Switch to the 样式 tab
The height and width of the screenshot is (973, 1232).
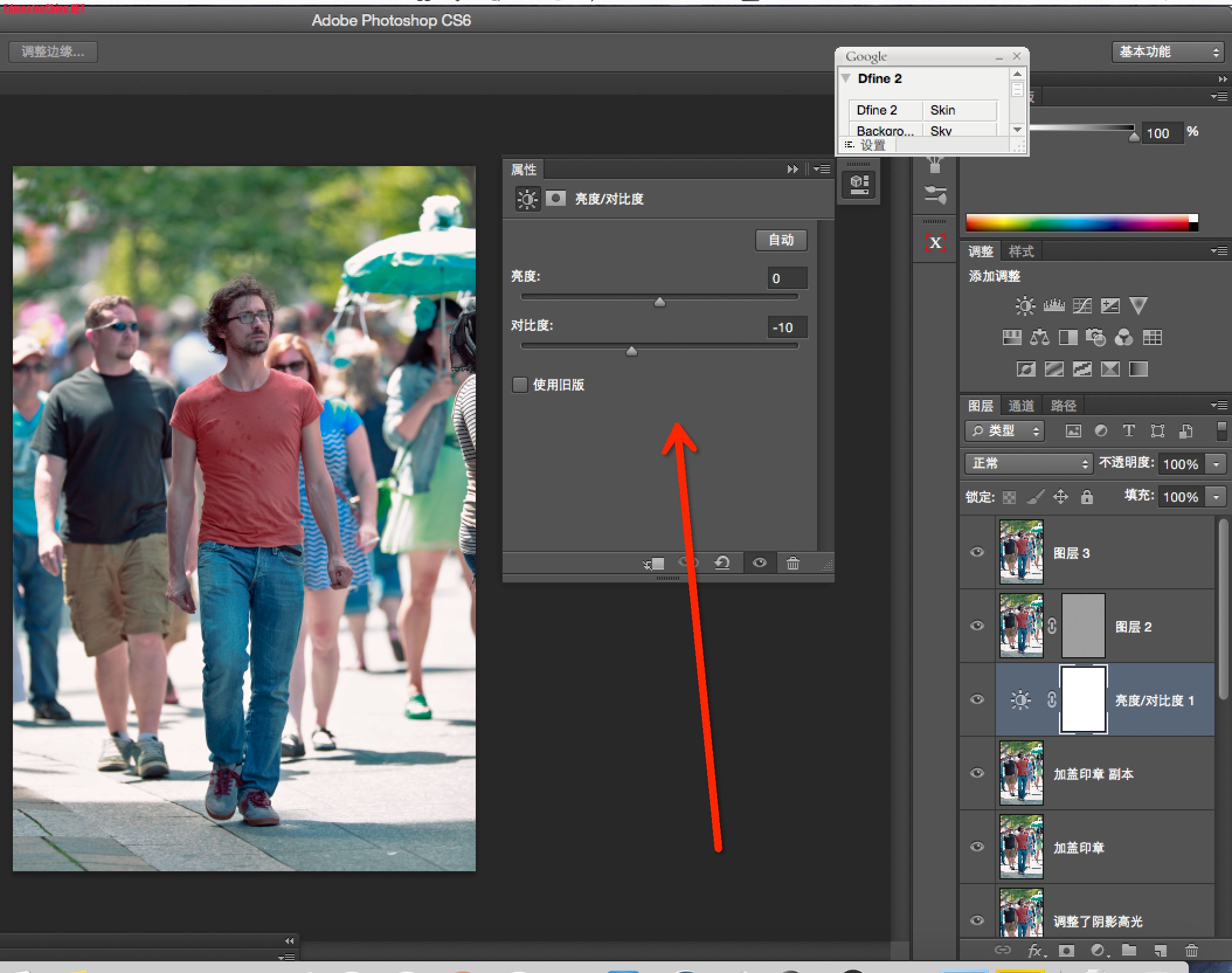[x=1021, y=251]
